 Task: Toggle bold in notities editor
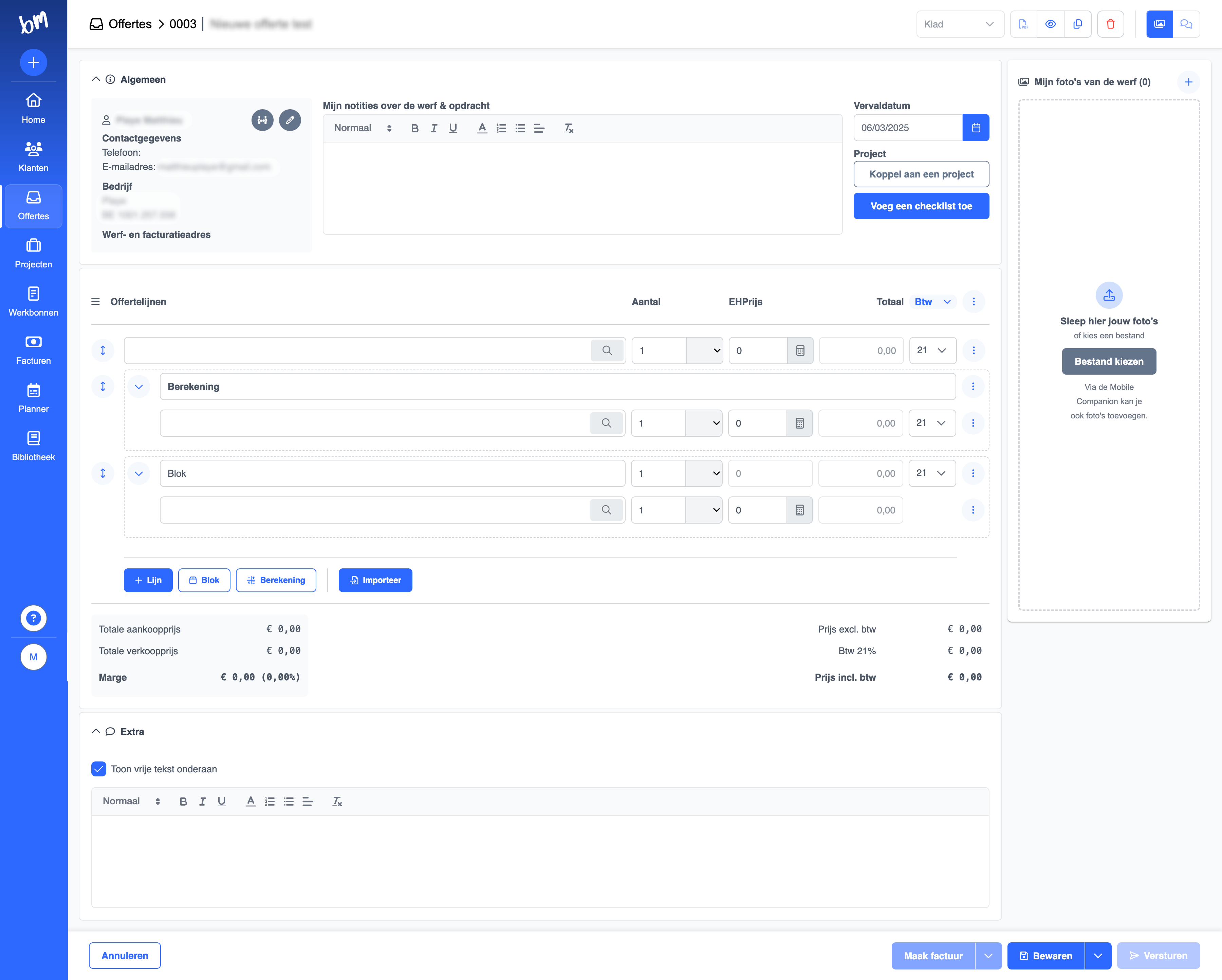click(x=414, y=128)
